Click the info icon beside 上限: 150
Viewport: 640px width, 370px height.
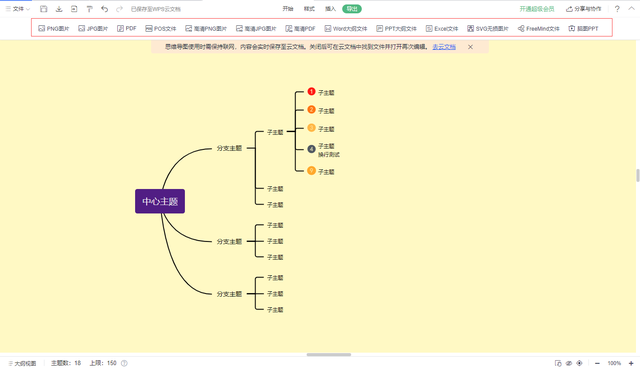click(124, 363)
